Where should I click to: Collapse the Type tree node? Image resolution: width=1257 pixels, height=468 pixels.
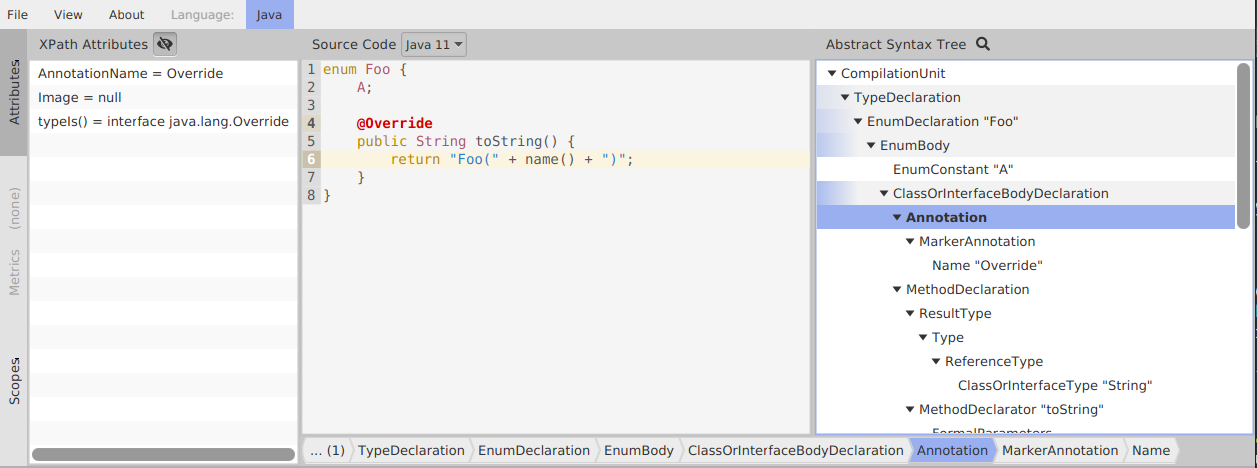(x=923, y=338)
